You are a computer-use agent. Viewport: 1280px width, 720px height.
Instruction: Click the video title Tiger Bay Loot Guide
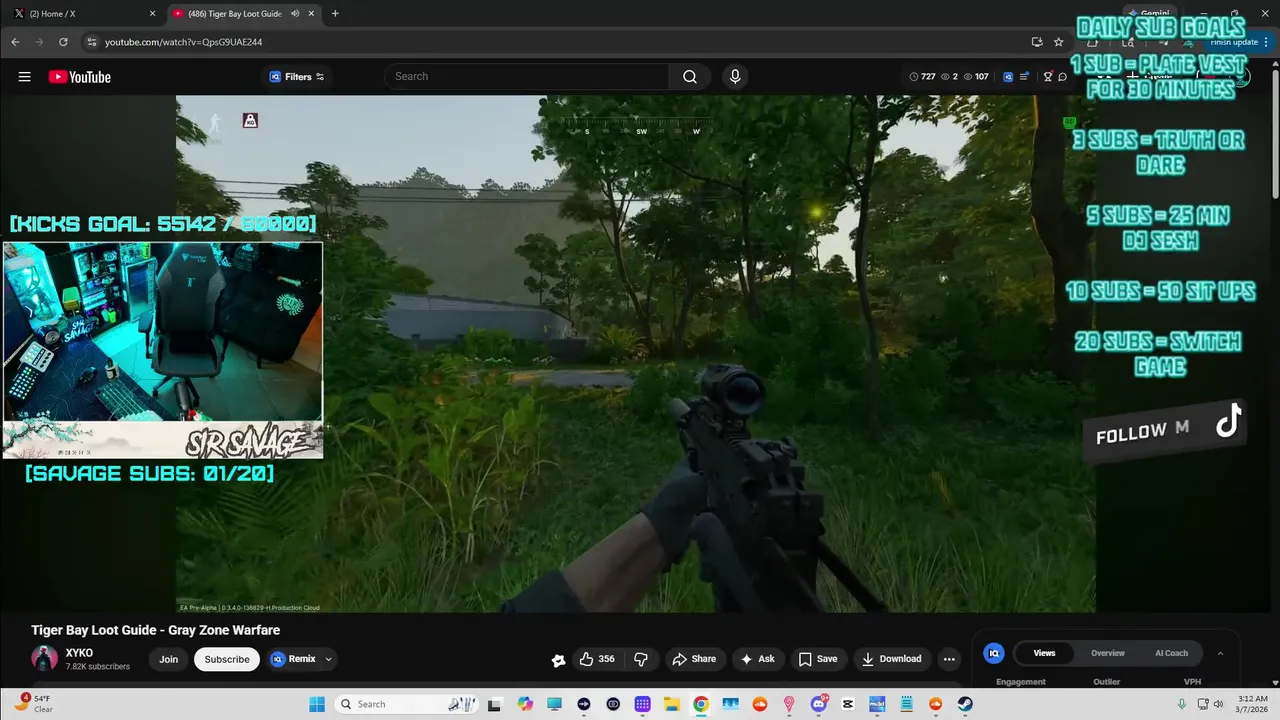click(156, 630)
